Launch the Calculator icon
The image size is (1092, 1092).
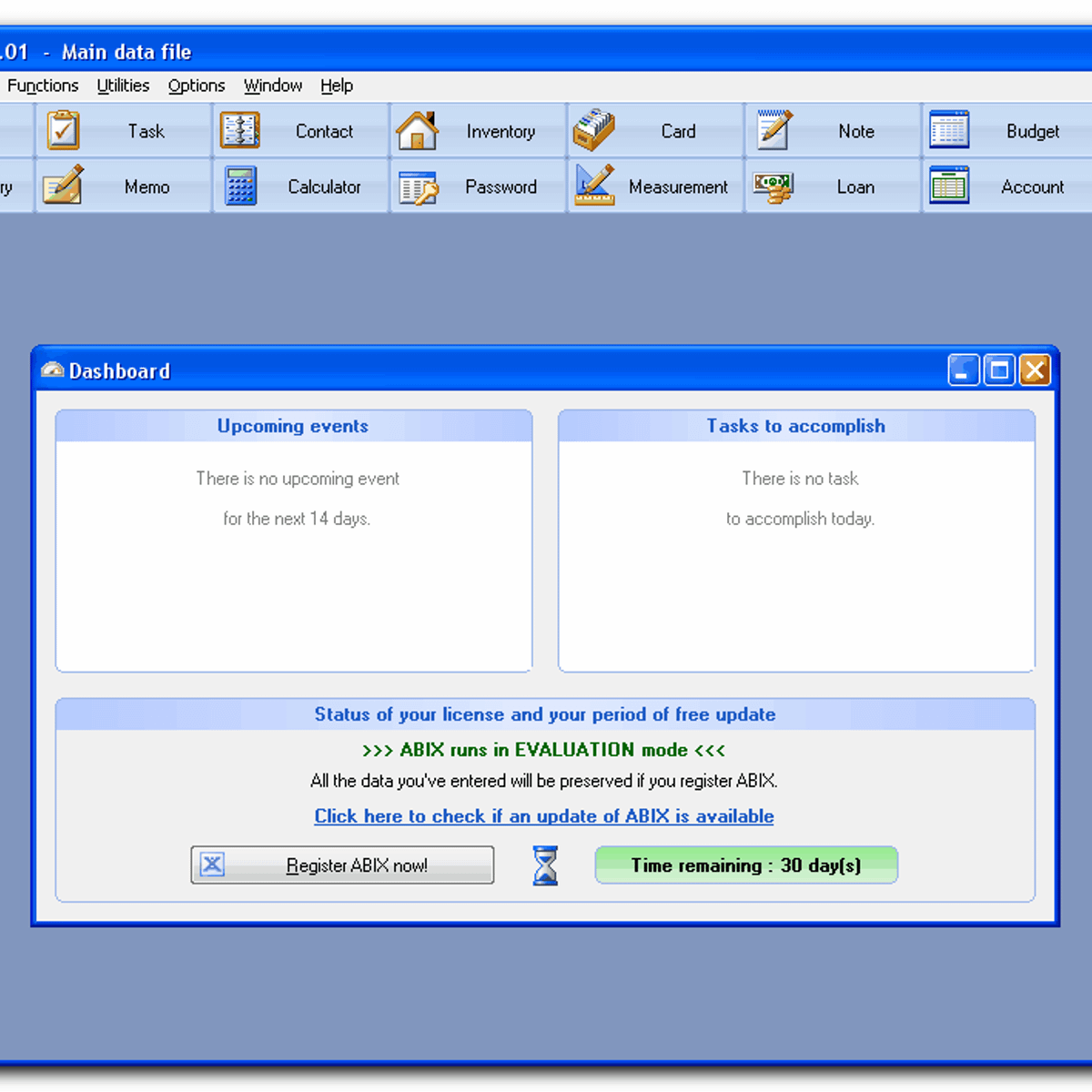click(240, 186)
